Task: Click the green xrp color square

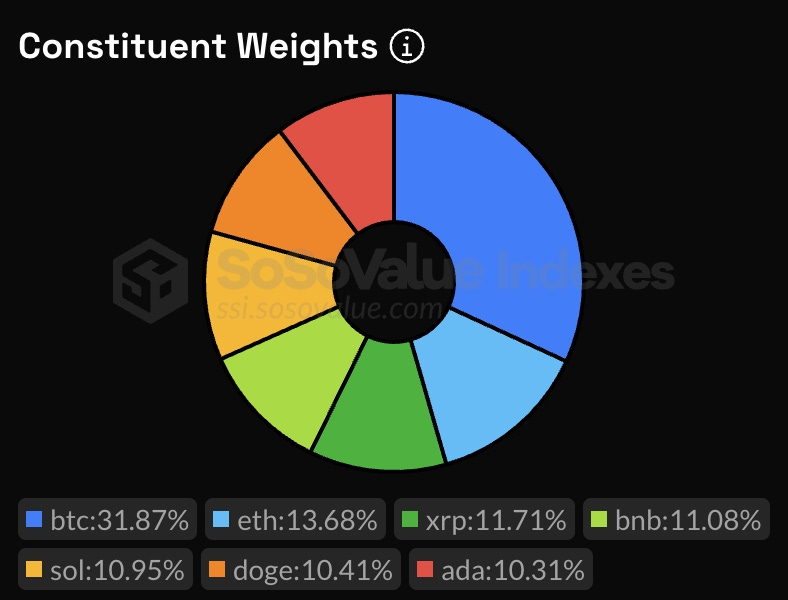Action: 410,519
